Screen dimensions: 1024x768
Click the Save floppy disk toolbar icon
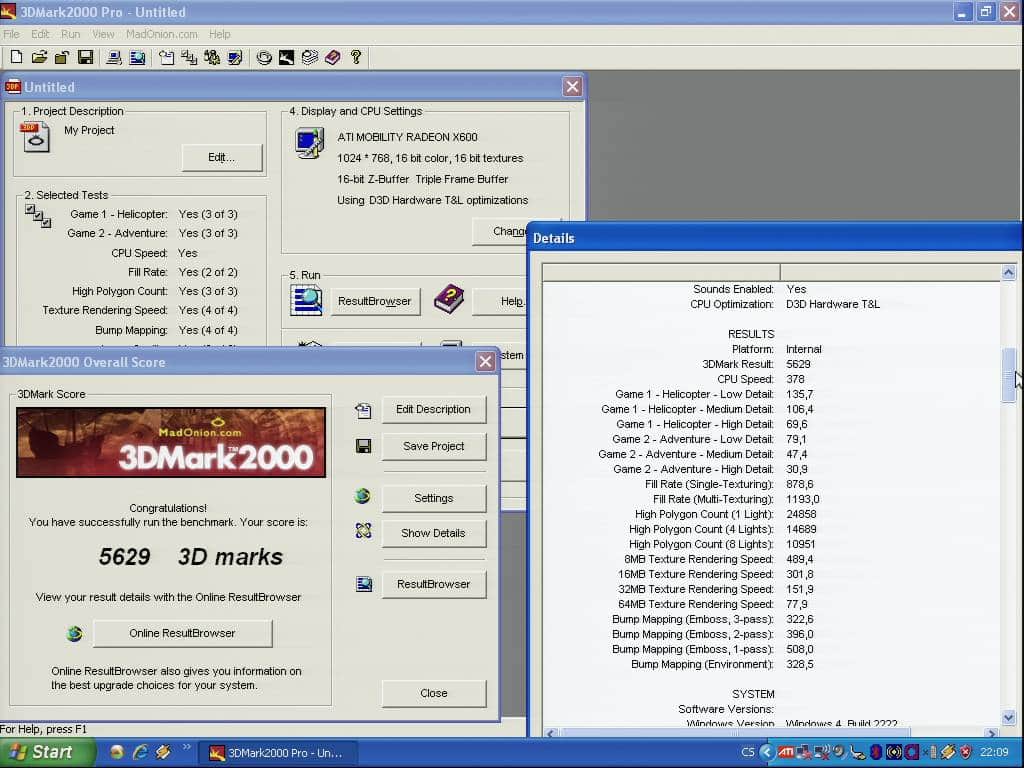(x=86, y=57)
